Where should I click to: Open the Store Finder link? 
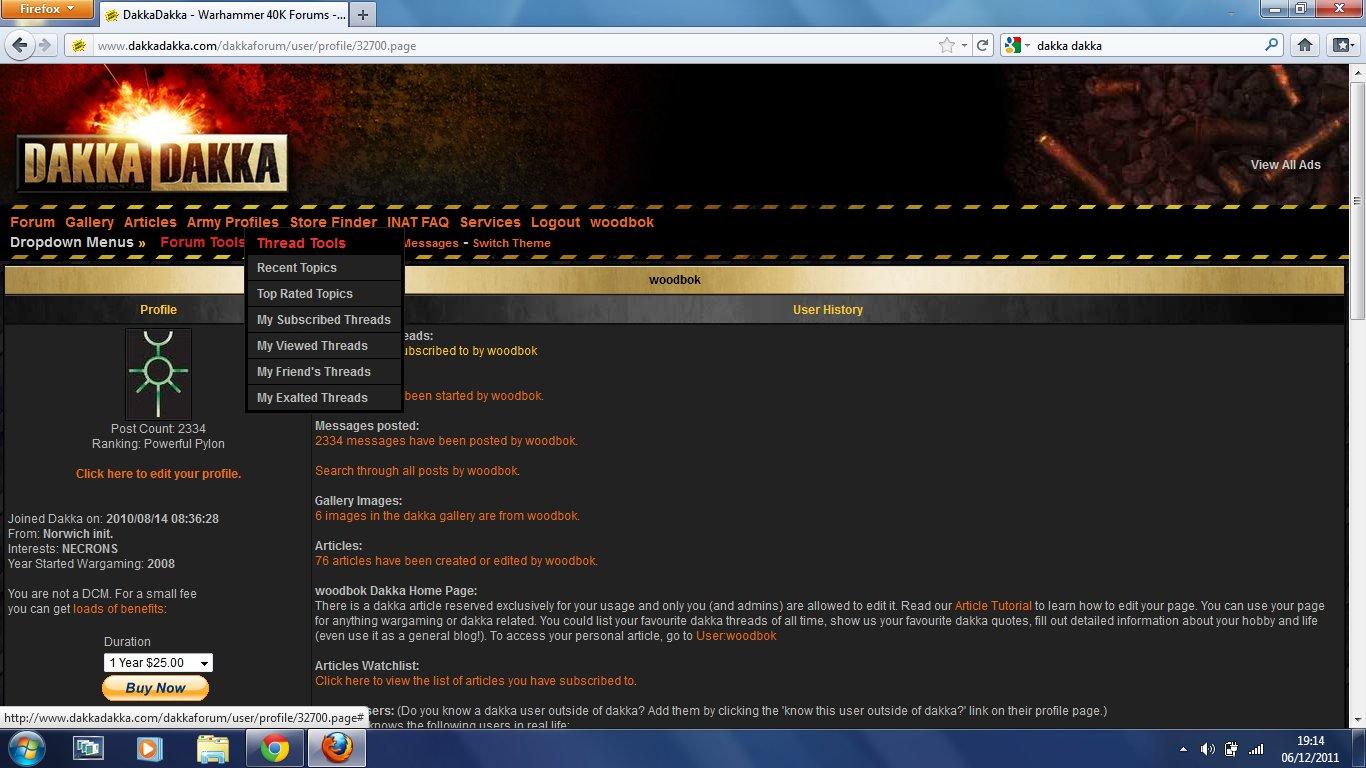333,222
